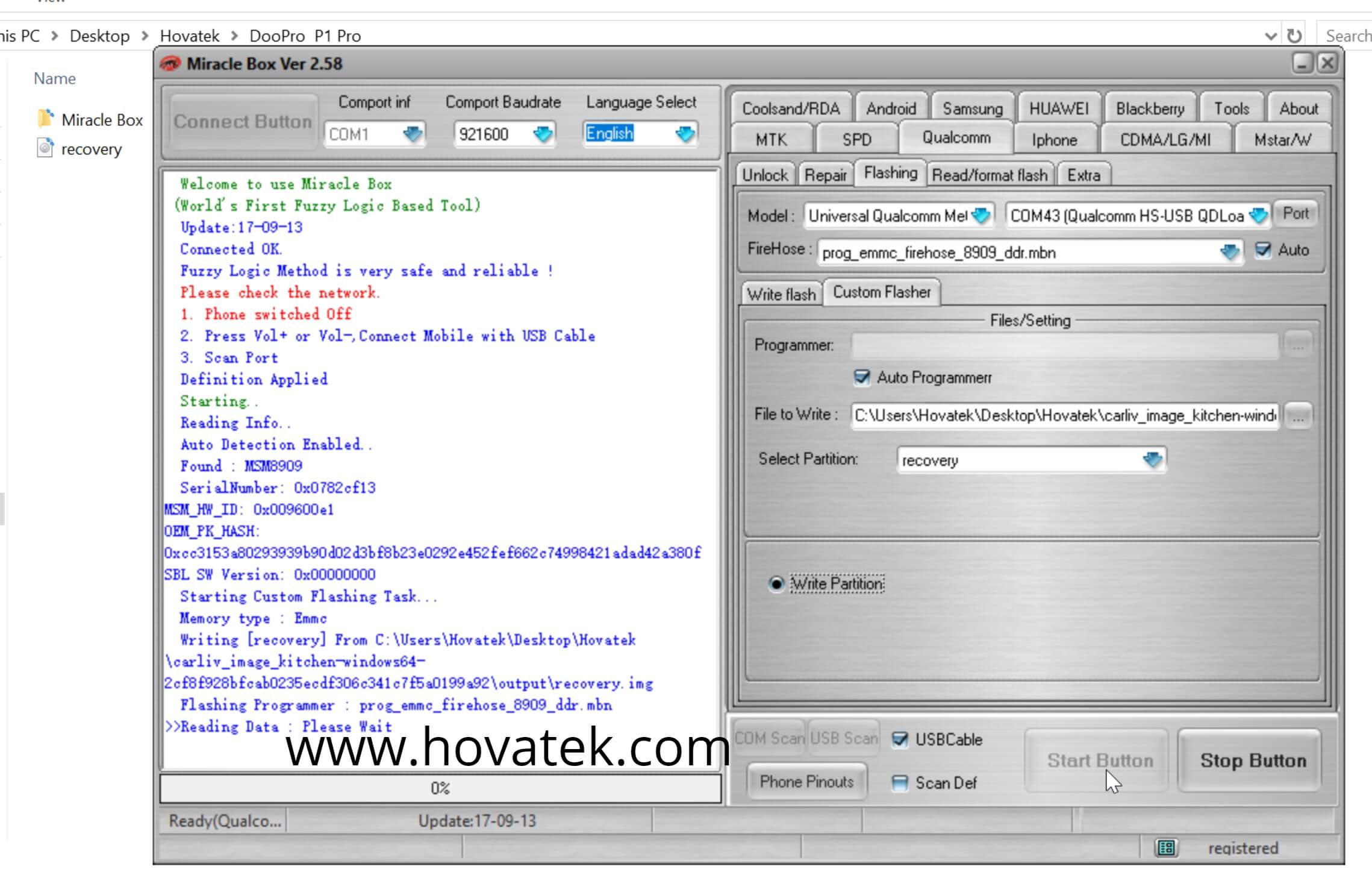Switch to the Write flash tab

781,294
